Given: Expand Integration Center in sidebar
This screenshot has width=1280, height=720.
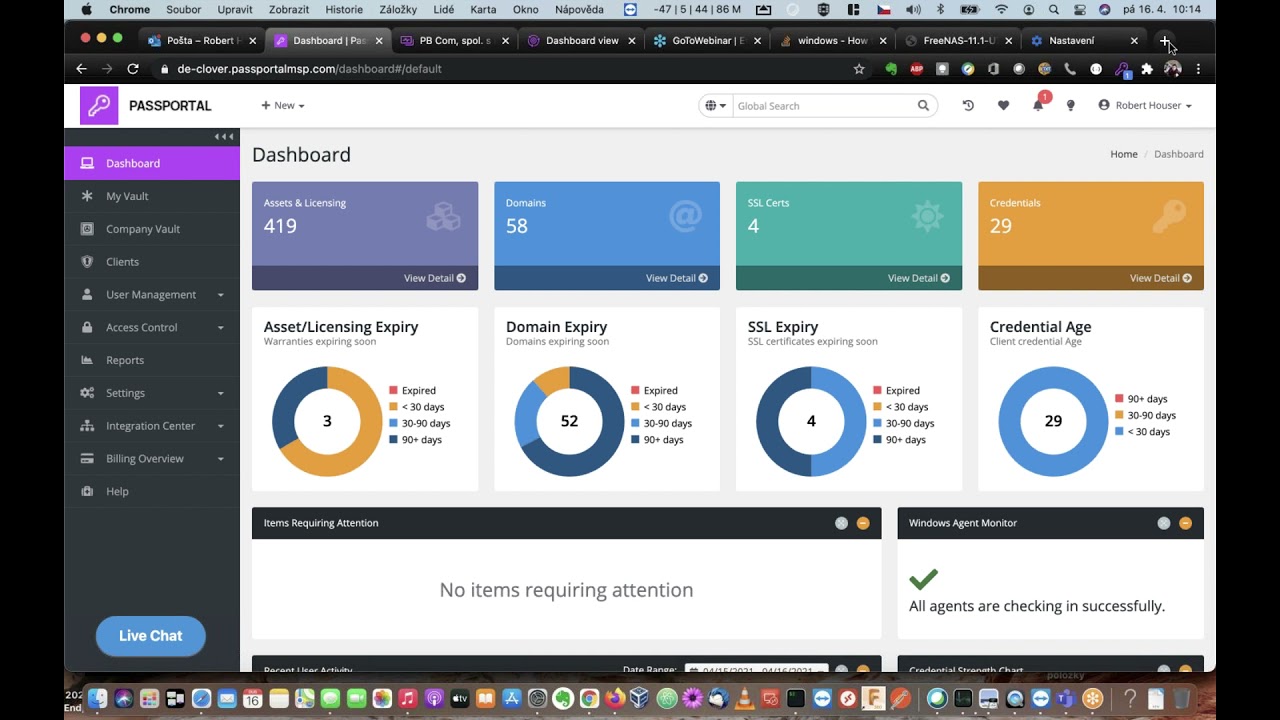Looking at the screenshot, I should point(152,426).
